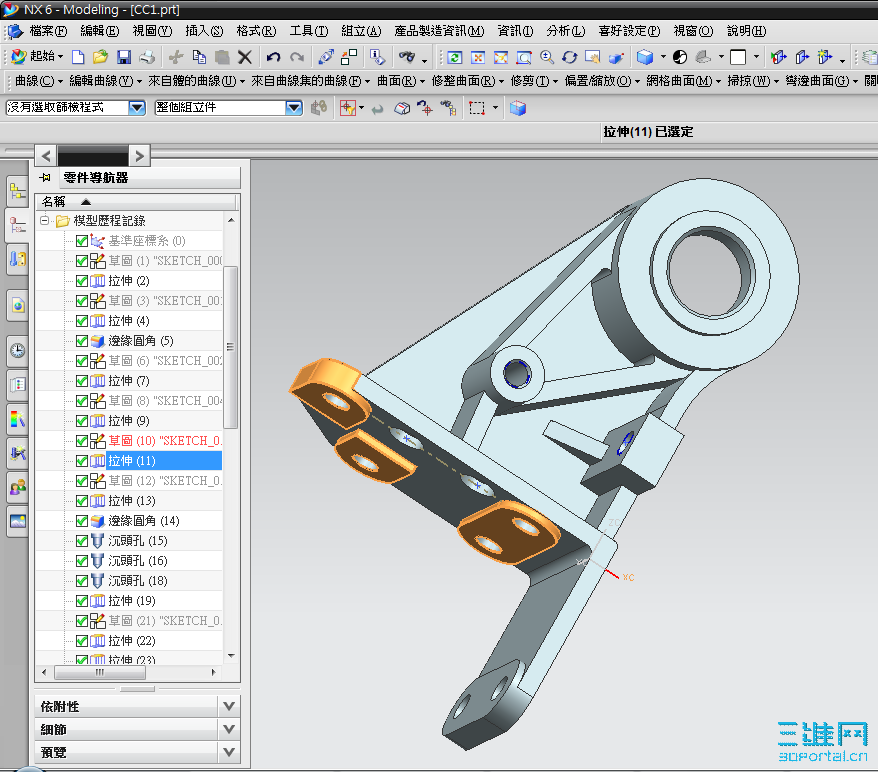This screenshot has width=878, height=772.
Task: Click the Rotate view icon
Action: point(569,58)
